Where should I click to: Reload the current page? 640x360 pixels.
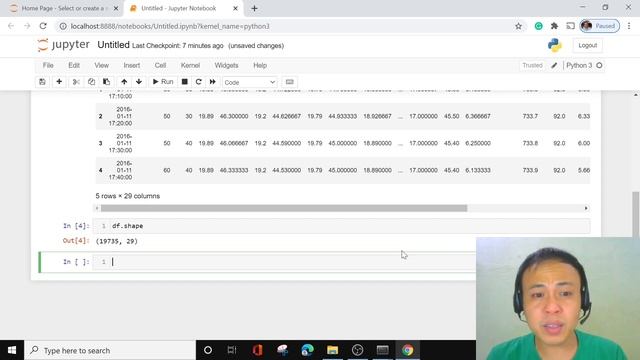(x=43, y=26)
